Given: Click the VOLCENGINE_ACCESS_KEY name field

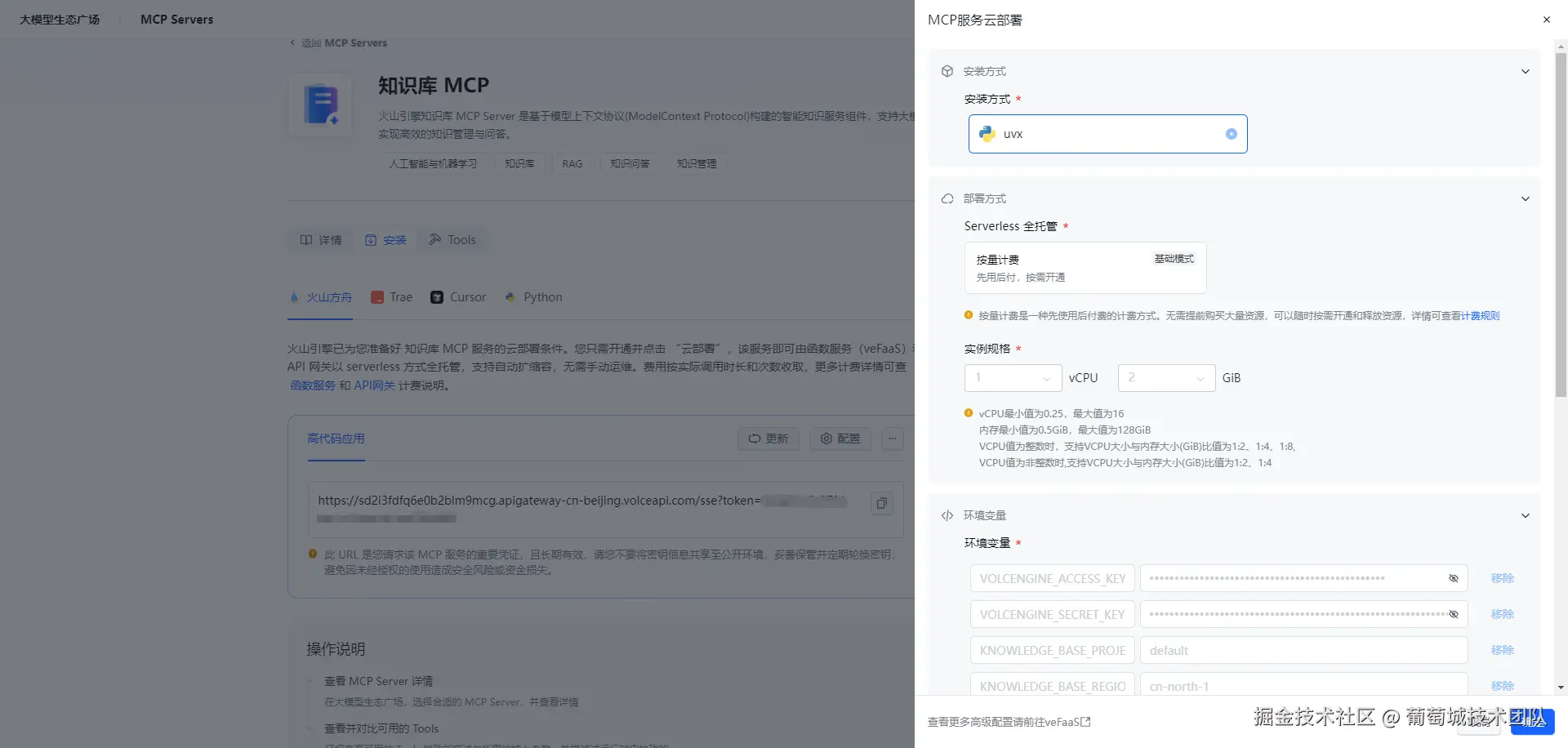Looking at the screenshot, I should [1053, 578].
